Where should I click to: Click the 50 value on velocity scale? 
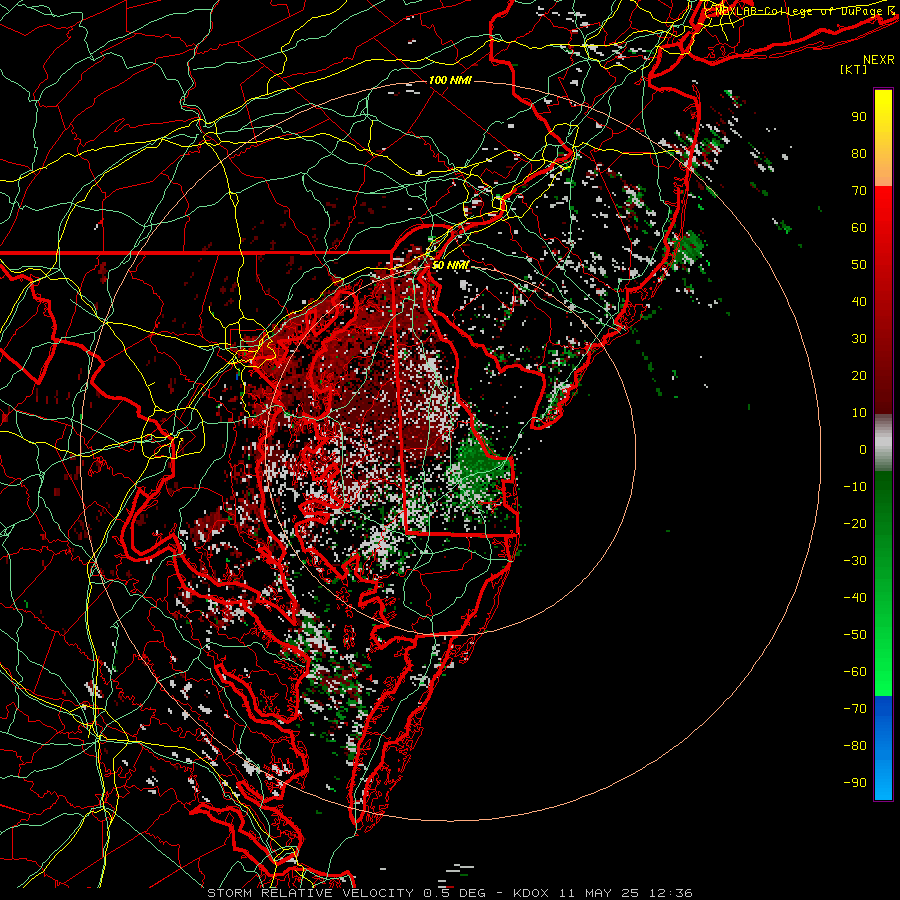coord(859,265)
